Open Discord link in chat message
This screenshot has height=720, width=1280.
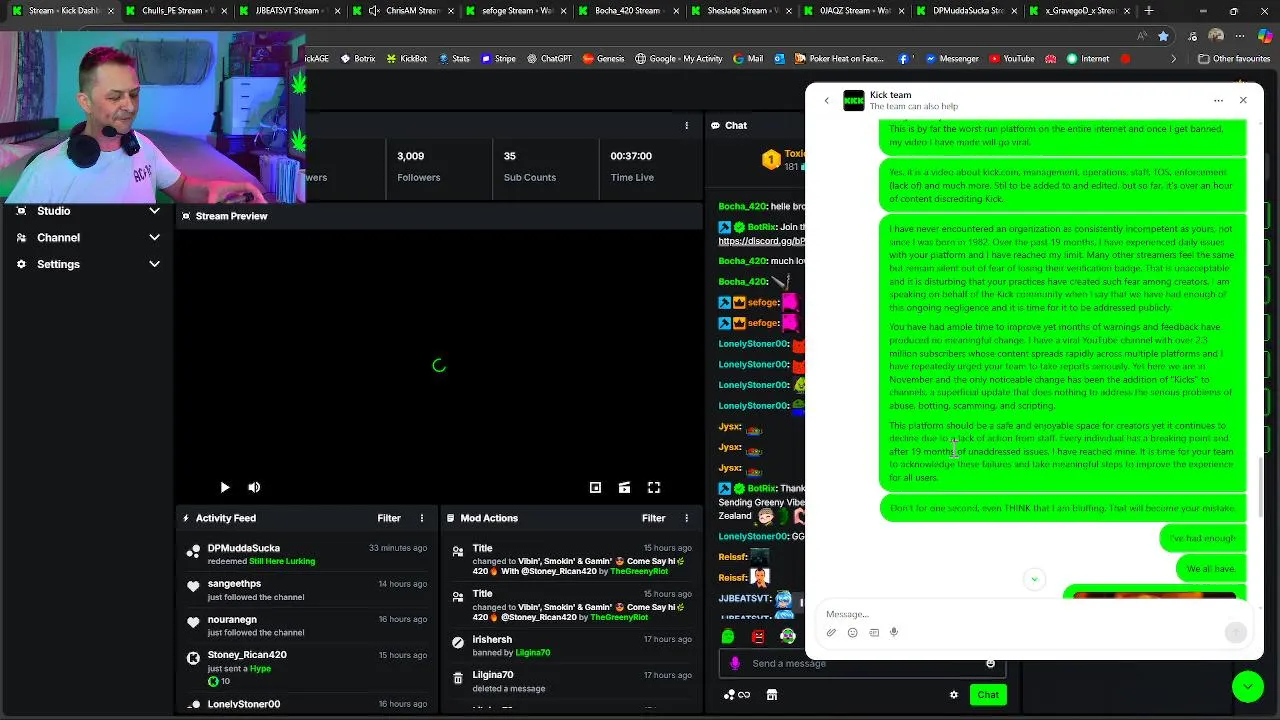[761, 241]
